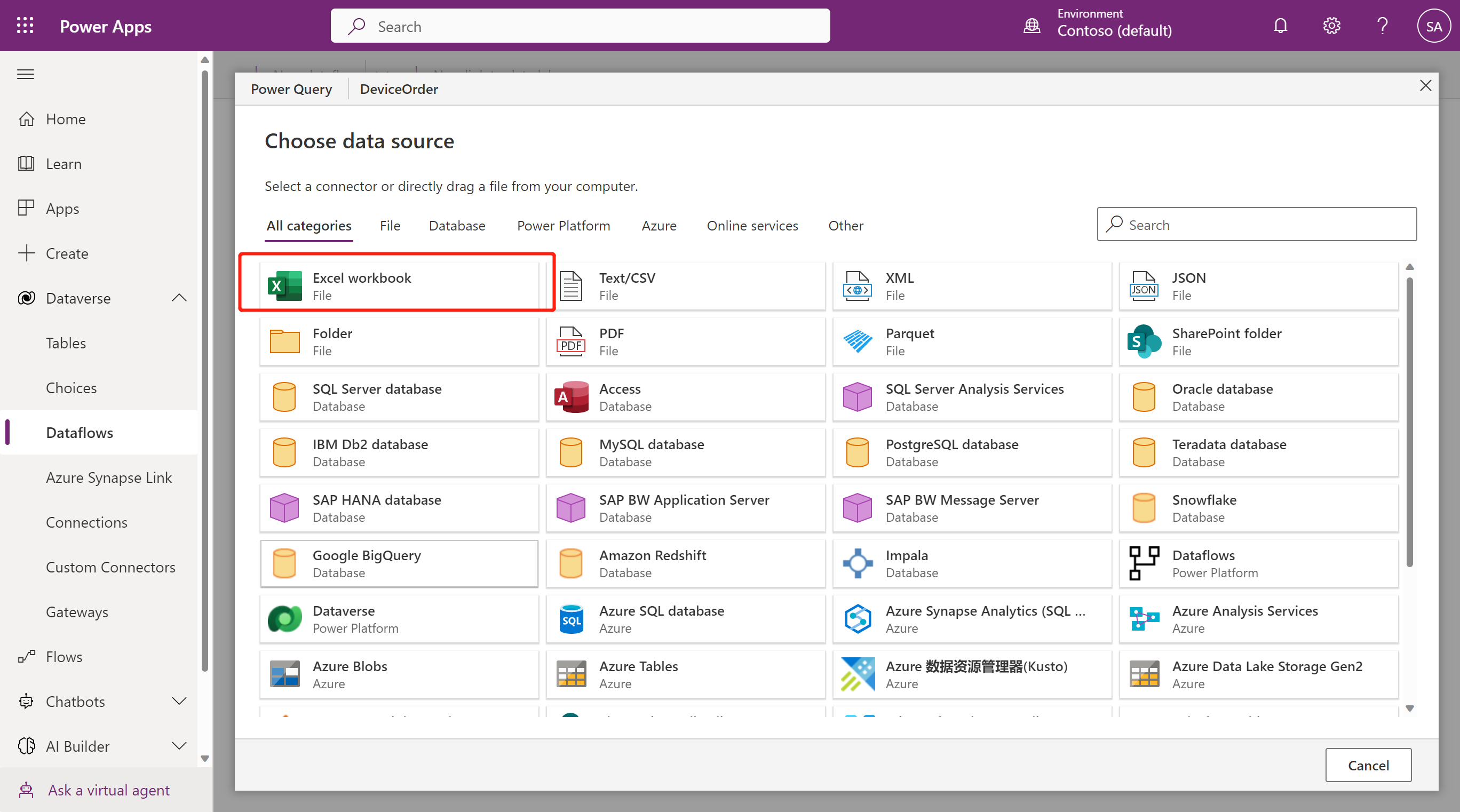Image resolution: width=1460 pixels, height=812 pixels.
Task: Expand the Chatbots sidebar section
Action: point(179,701)
